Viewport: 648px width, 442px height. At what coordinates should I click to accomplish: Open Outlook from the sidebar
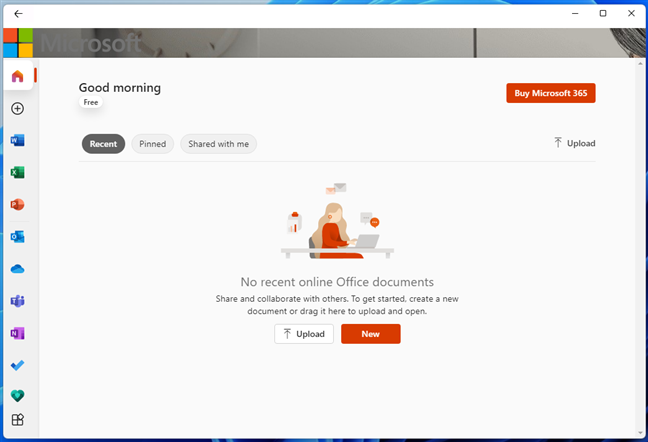click(17, 237)
